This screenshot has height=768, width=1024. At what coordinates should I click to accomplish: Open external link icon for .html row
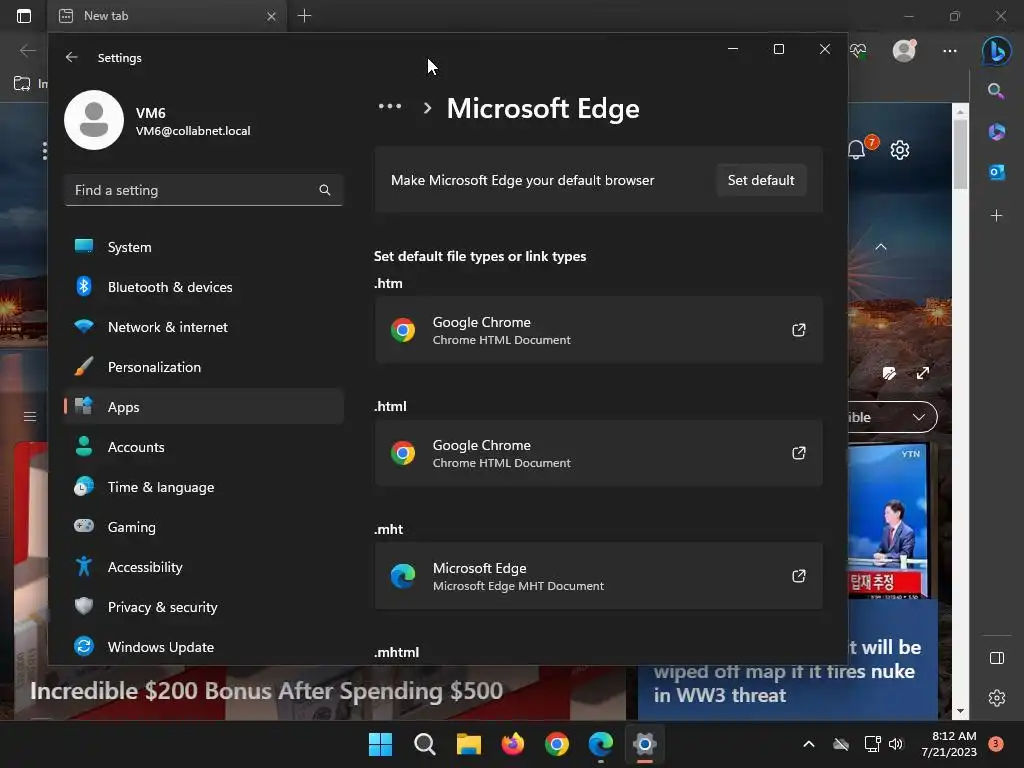tap(798, 453)
